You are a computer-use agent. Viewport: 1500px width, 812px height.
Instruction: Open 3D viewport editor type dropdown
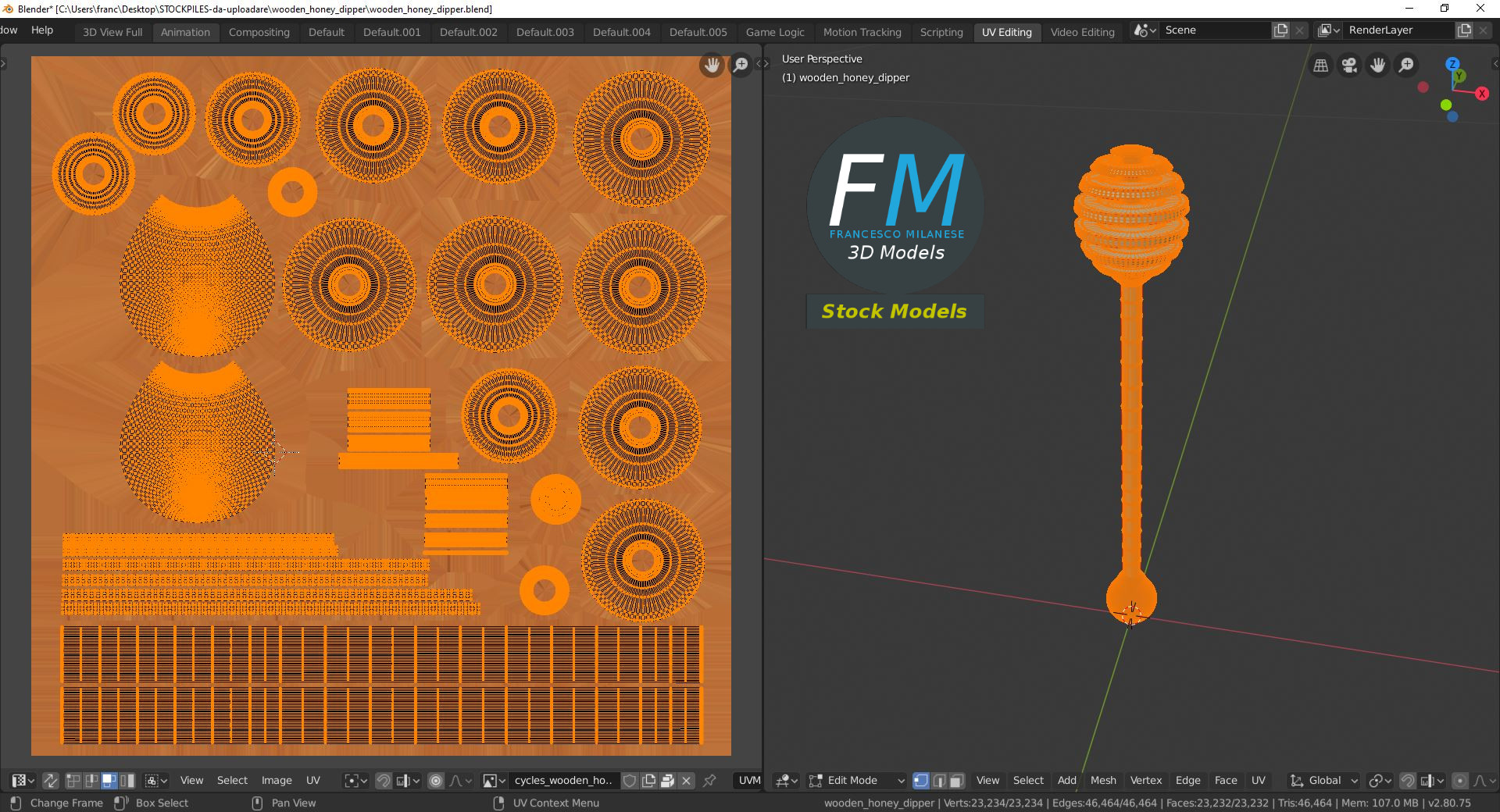[786, 780]
